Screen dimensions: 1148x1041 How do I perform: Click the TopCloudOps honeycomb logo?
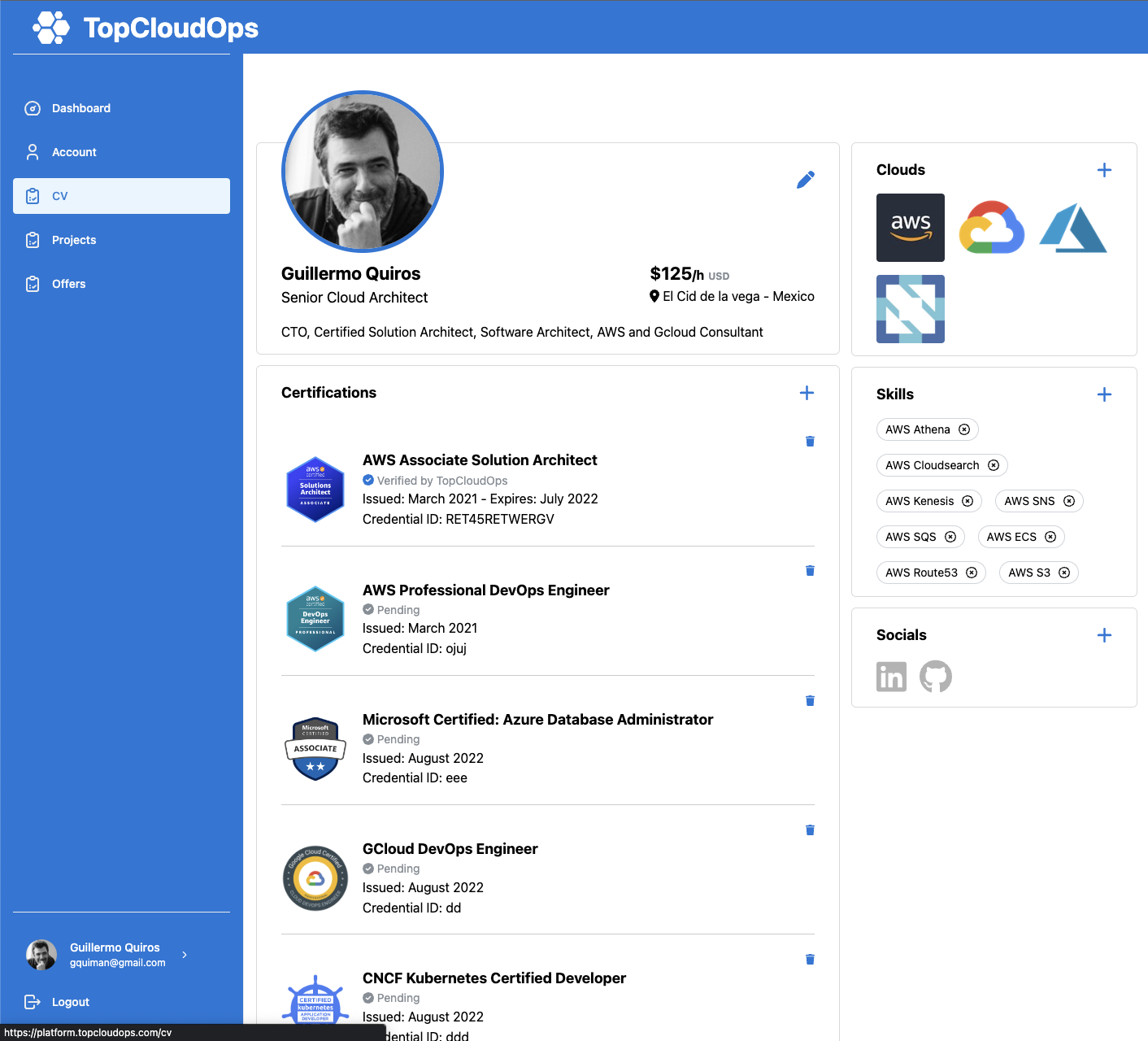[x=49, y=27]
